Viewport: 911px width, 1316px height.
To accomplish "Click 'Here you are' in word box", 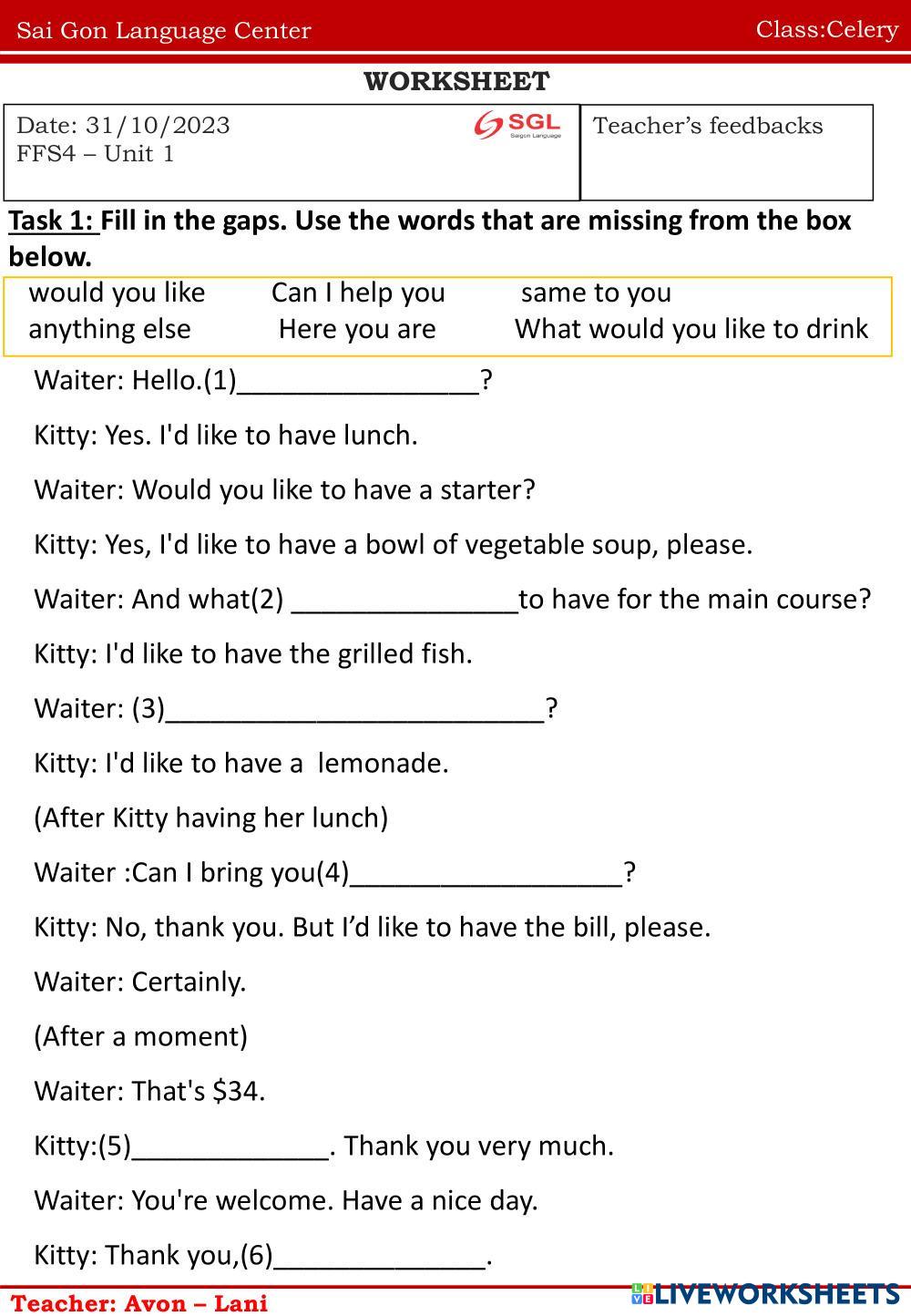I will click(357, 329).
